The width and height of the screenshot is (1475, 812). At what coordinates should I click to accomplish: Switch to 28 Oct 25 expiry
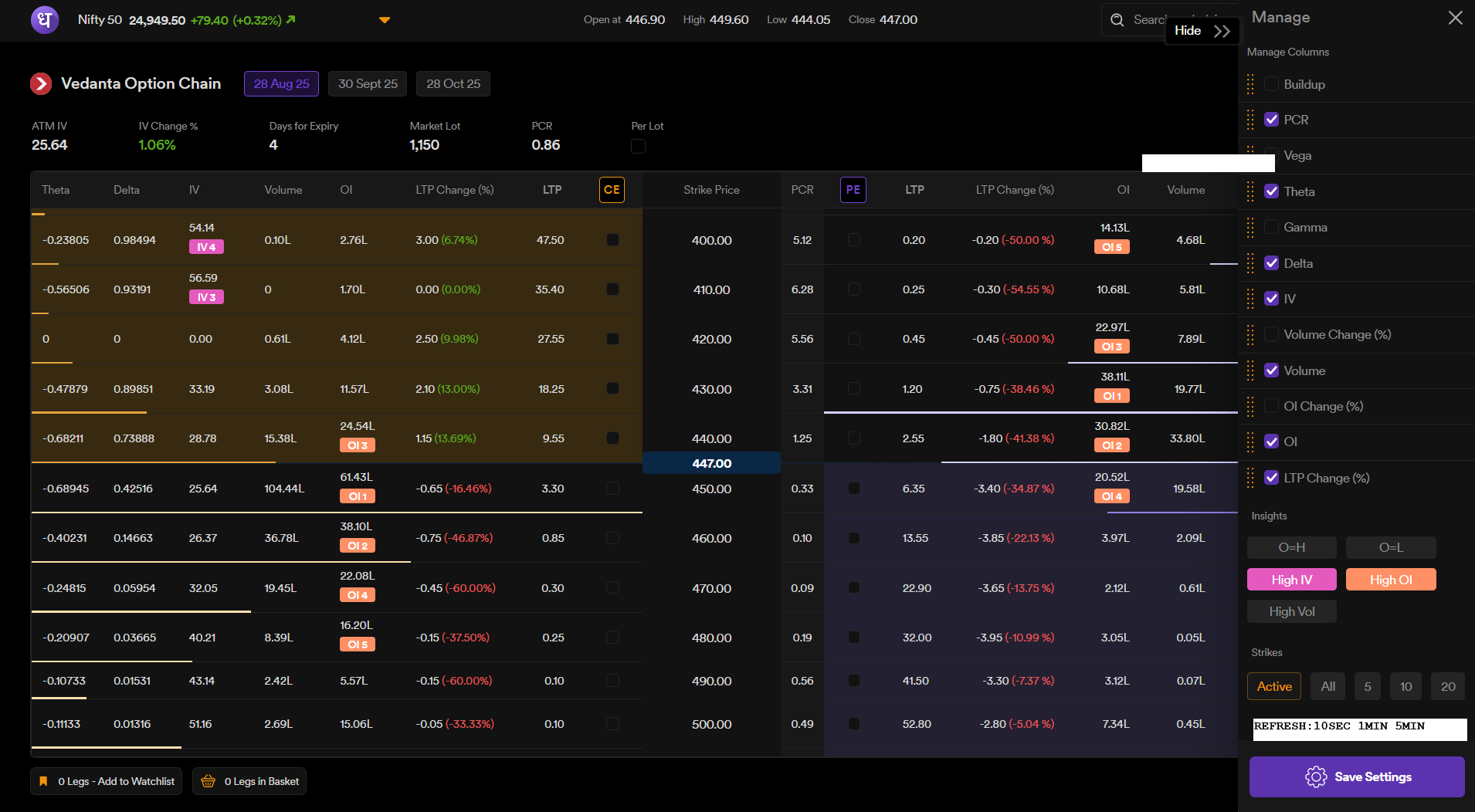[x=453, y=83]
